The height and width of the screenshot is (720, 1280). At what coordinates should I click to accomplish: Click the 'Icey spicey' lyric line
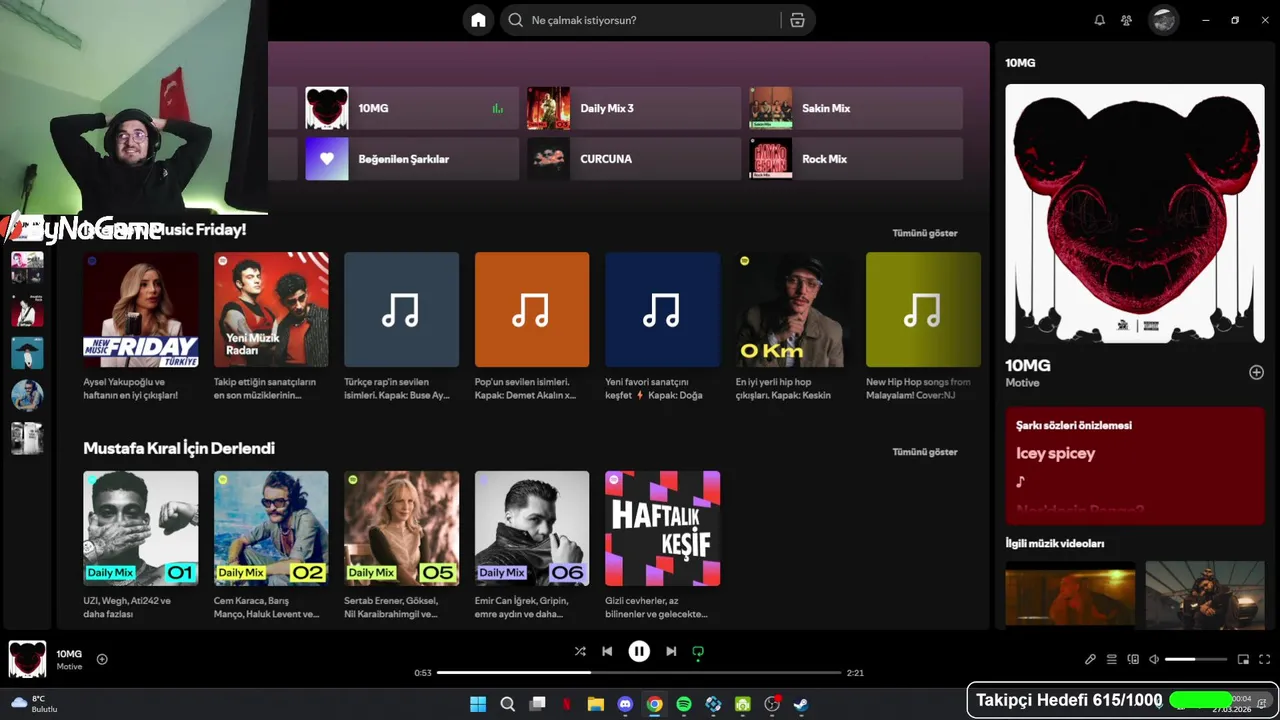click(1055, 453)
